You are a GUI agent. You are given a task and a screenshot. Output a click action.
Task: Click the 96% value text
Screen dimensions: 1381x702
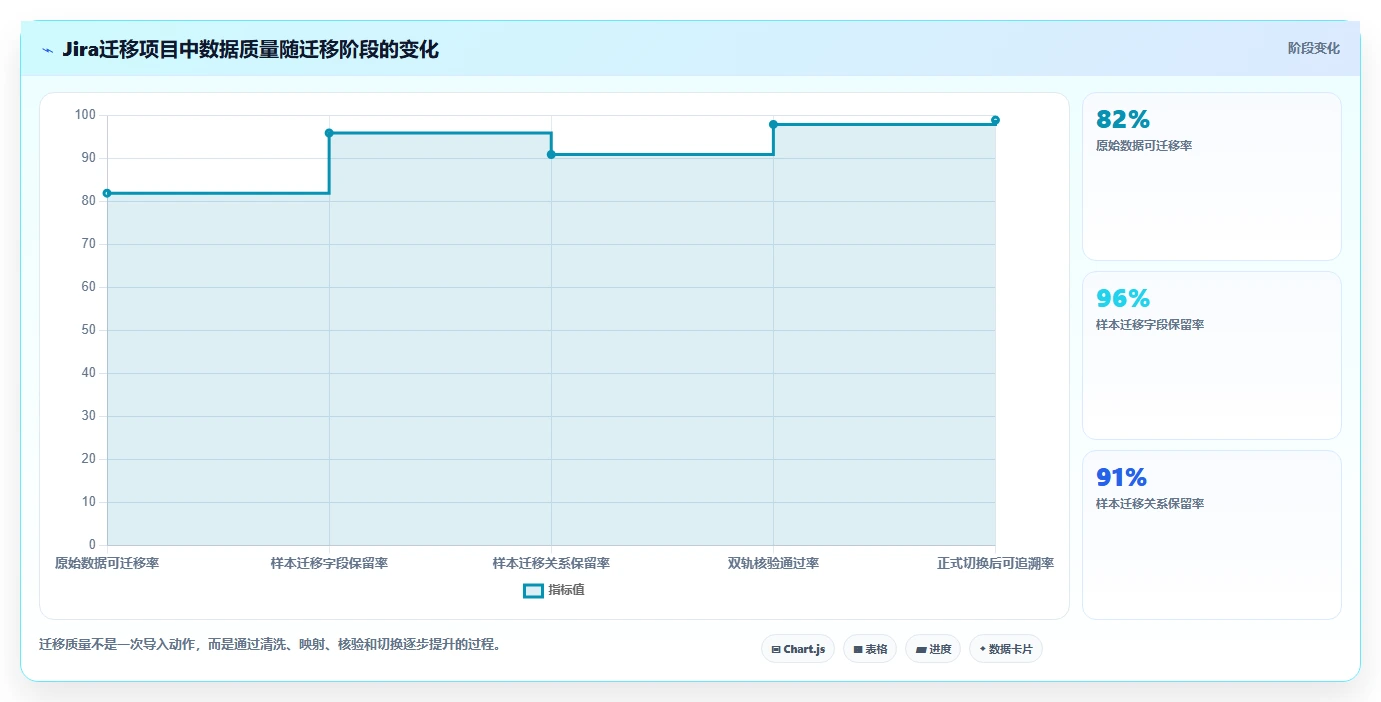[1123, 299]
